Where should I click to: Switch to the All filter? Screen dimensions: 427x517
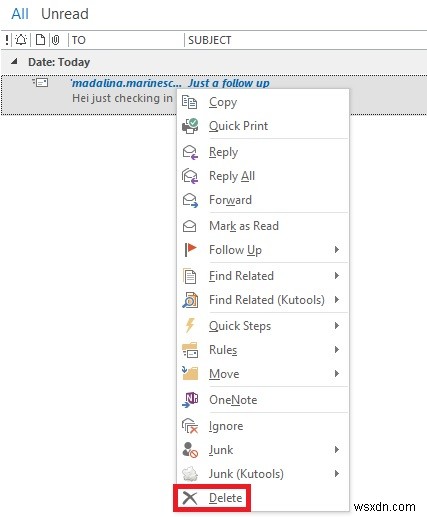pos(20,14)
